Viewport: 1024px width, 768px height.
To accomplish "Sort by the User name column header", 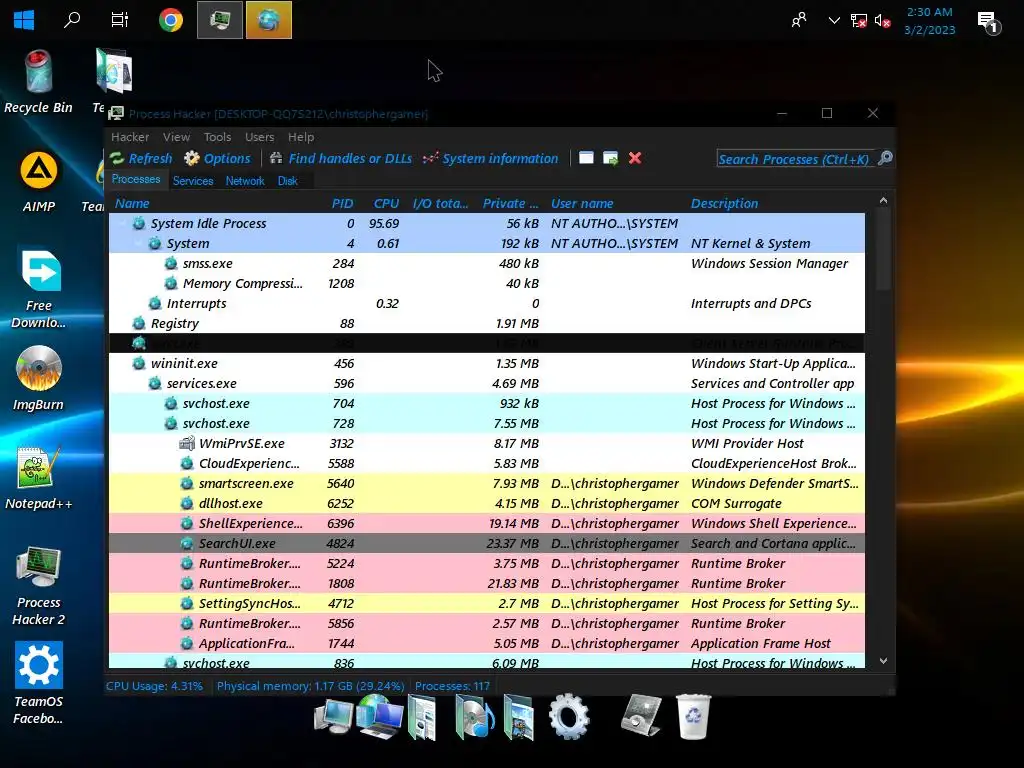I will pyautogui.click(x=582, y=203).
